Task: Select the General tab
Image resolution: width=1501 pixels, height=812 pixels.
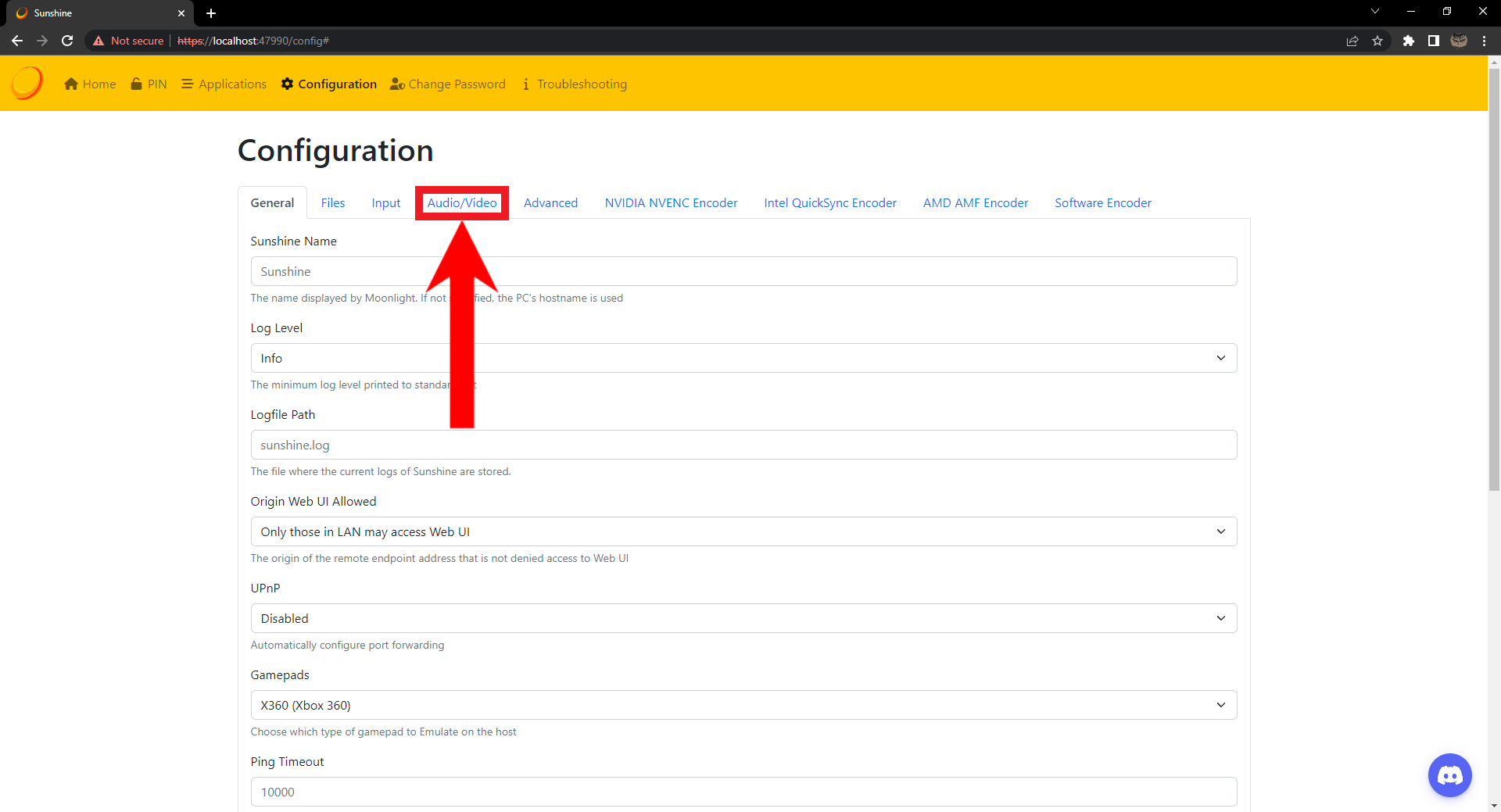Action: pyautogui.click(x=272, y=203)
